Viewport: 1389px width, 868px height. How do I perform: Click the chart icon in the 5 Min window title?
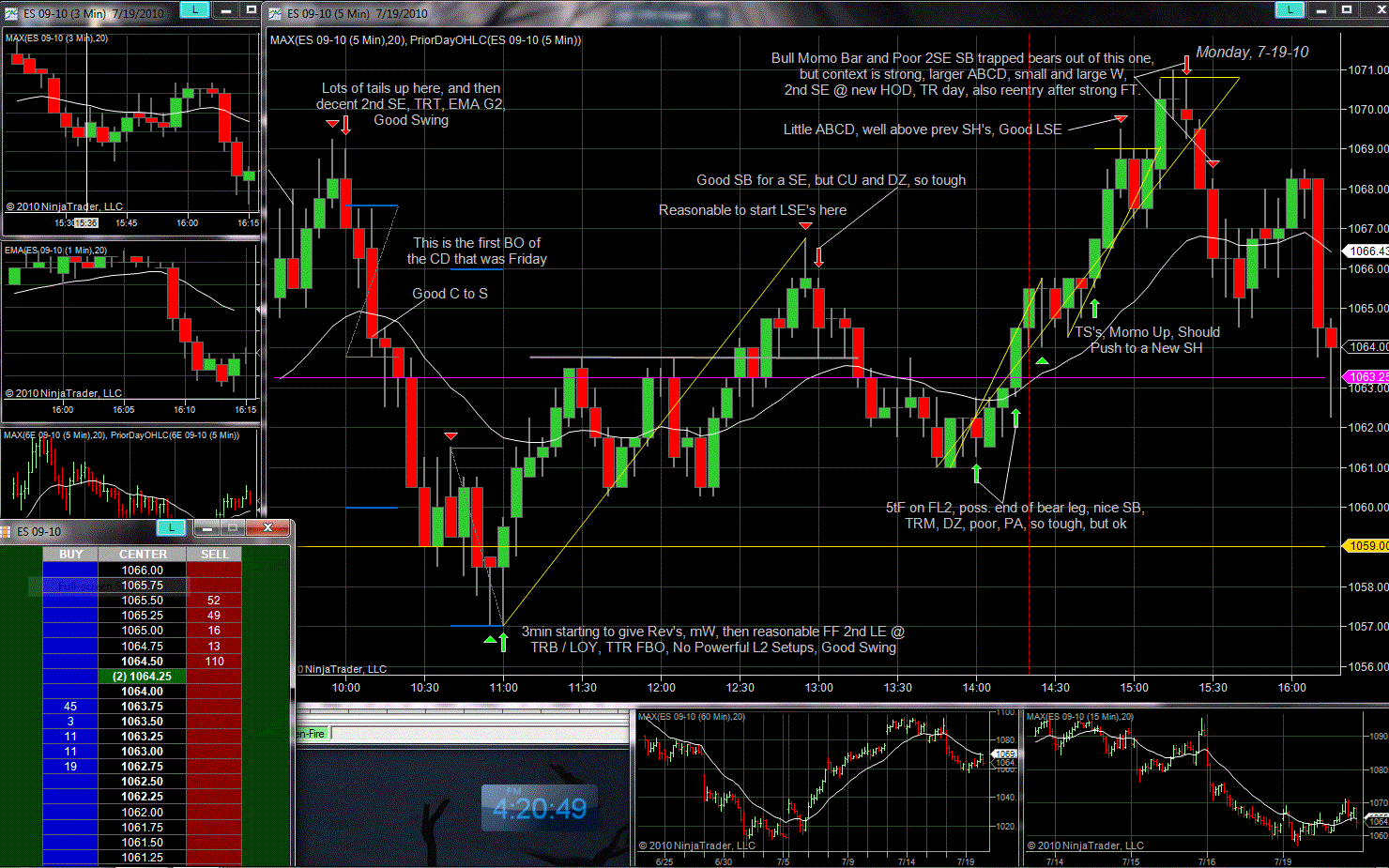click(275, 13)
